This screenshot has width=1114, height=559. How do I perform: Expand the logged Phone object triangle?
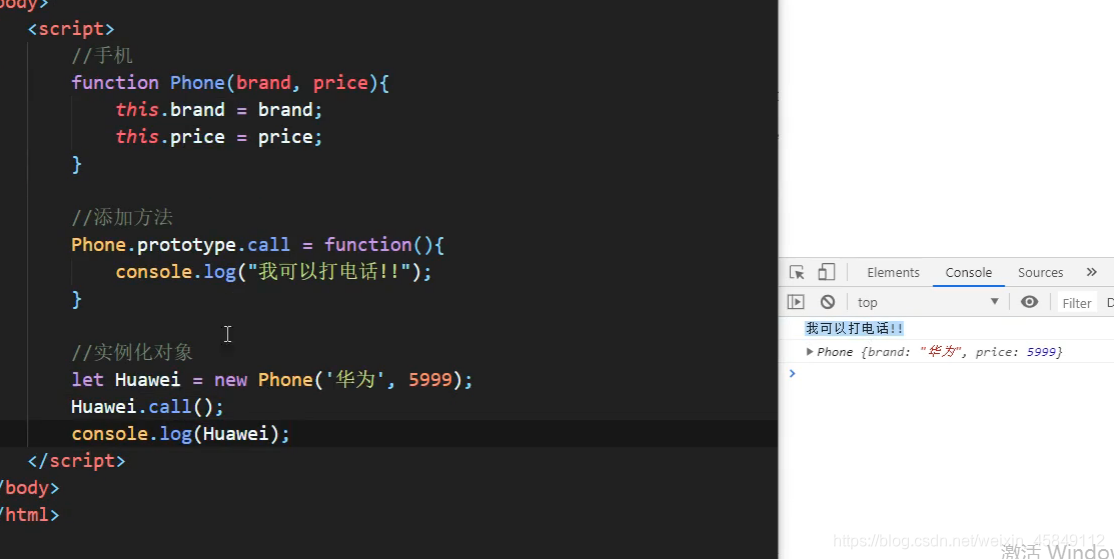pos(809,352)
